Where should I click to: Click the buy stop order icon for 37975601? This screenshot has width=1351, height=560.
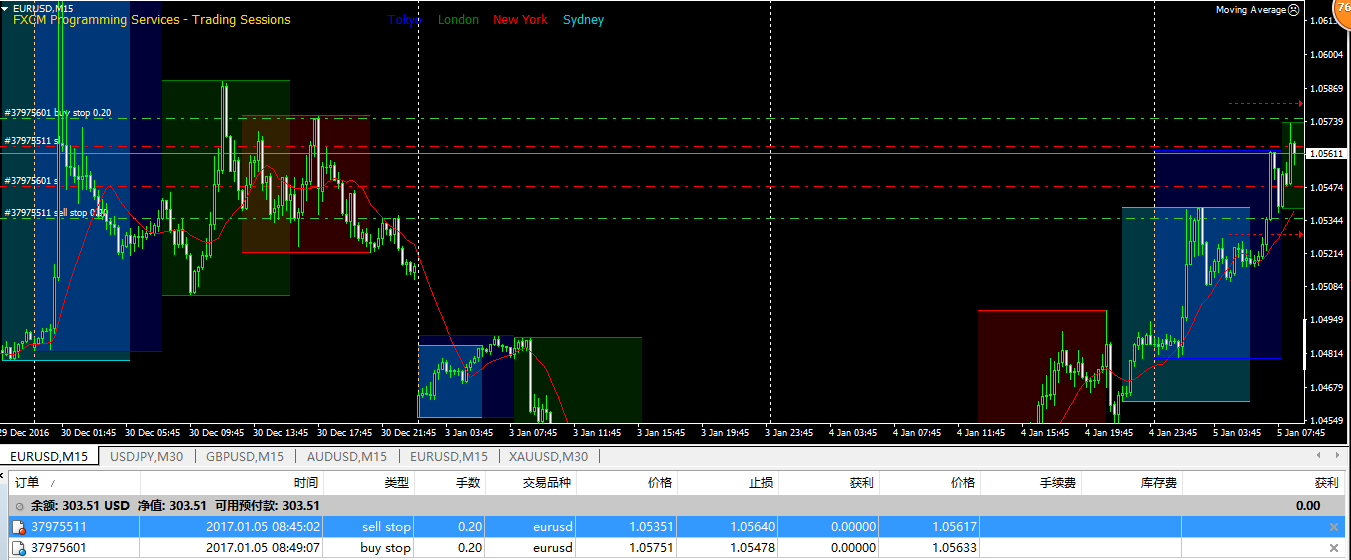pyautogui.click(x=18, y=548)
